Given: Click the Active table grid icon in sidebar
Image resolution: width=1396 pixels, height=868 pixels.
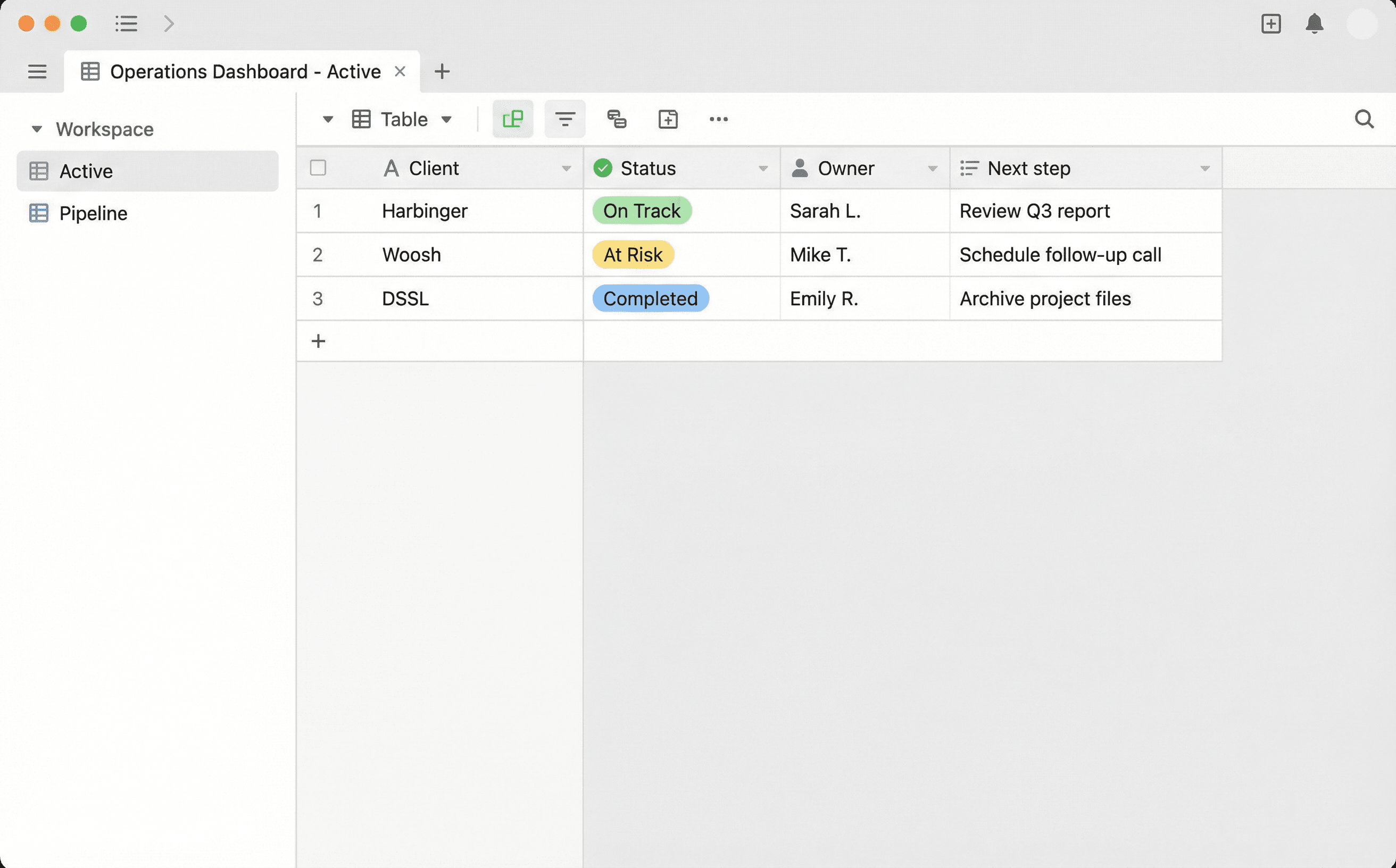Looking at the screenshot, I should coord(38,171).
